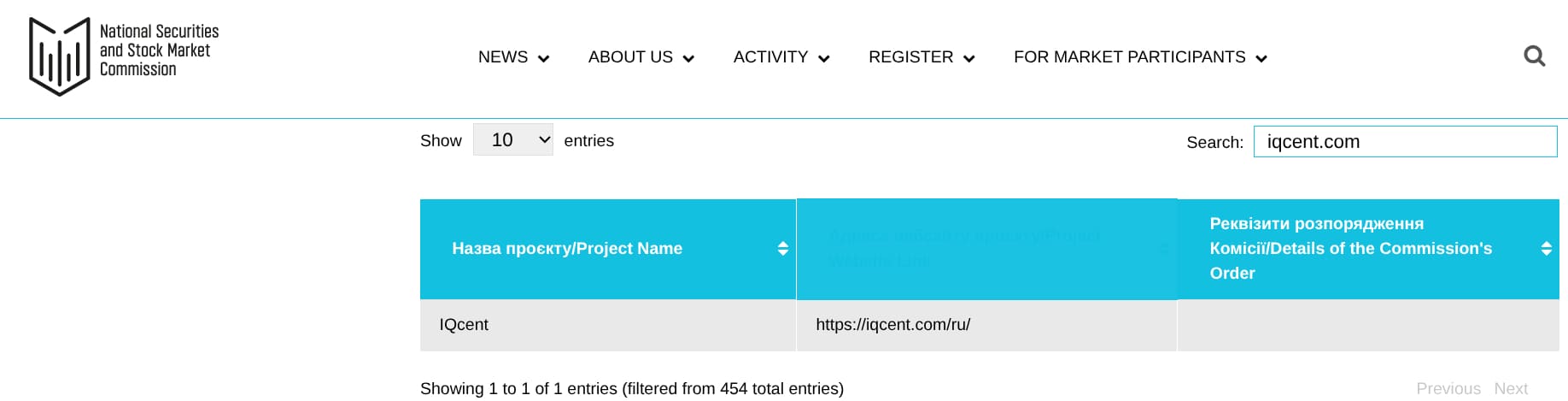Expand the chevron next to ABOUT US
The height and width of the screenshot is (401, 1568).
coord(689,59)
